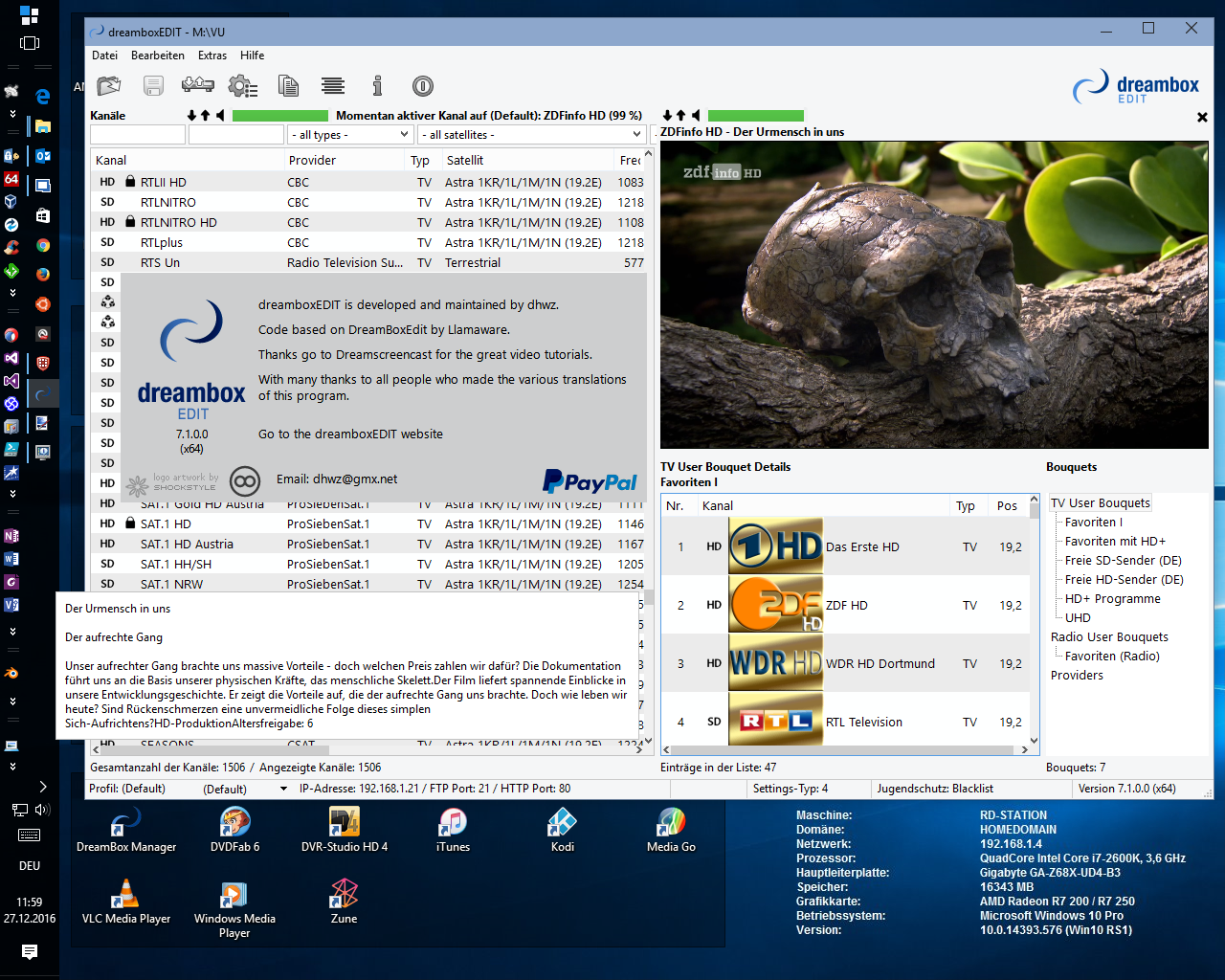This screenshot has width=1225, height=980.
Task: Open settings via the gear toolbar icon
Action: tap(242, 87)
